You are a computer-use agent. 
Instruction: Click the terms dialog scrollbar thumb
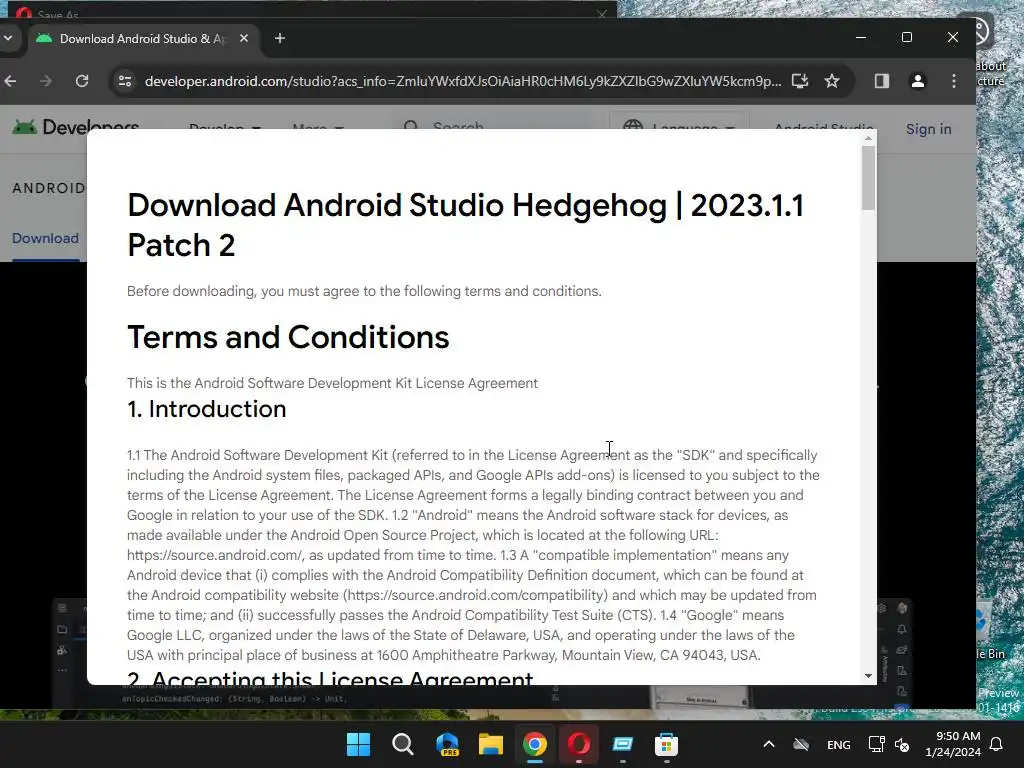coord(868,178)
